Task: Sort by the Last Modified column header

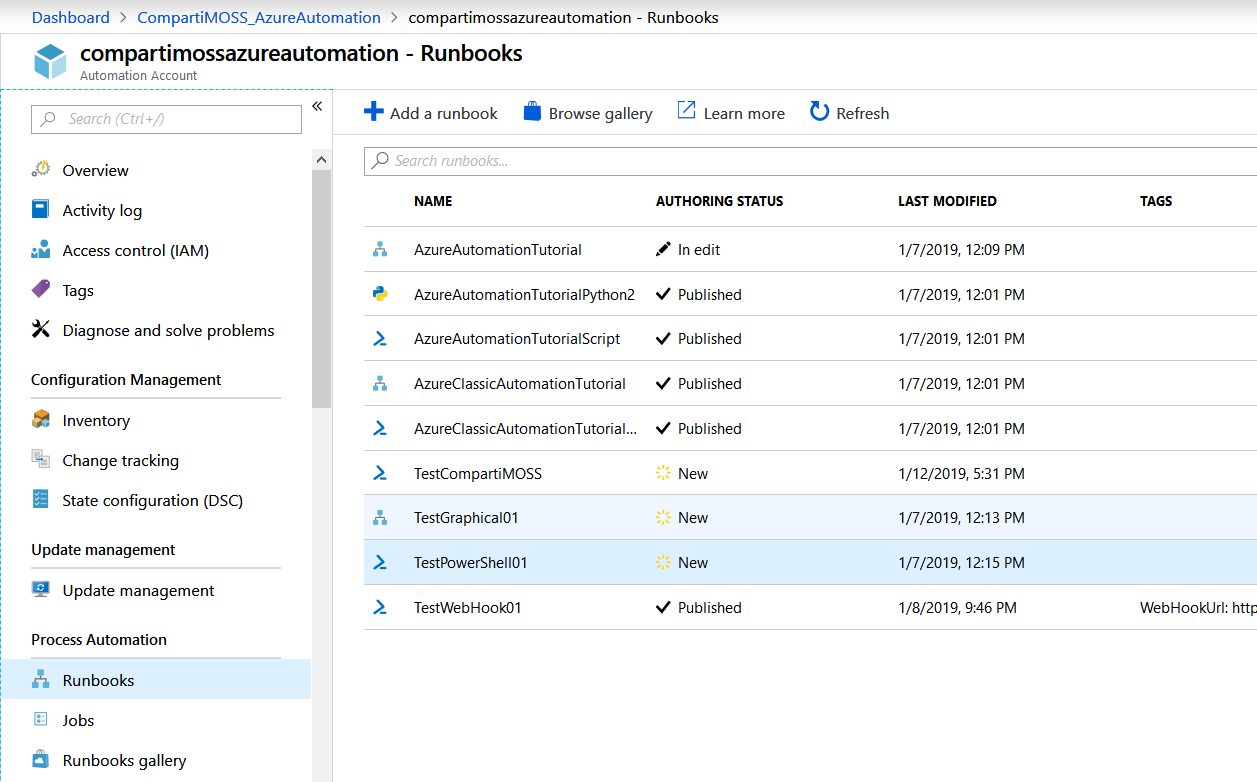Action: click(x=947, y=201)
